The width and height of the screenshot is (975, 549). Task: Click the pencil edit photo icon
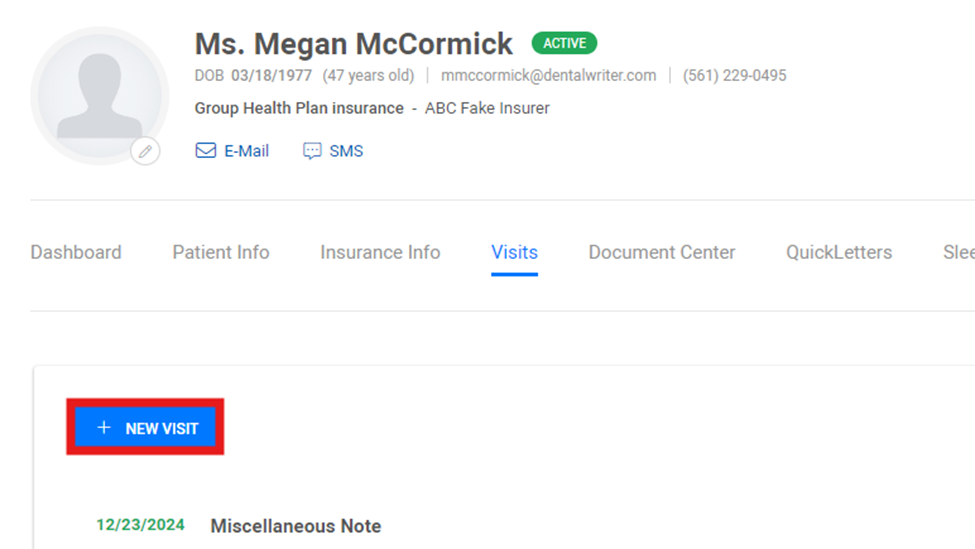(146, 151)
